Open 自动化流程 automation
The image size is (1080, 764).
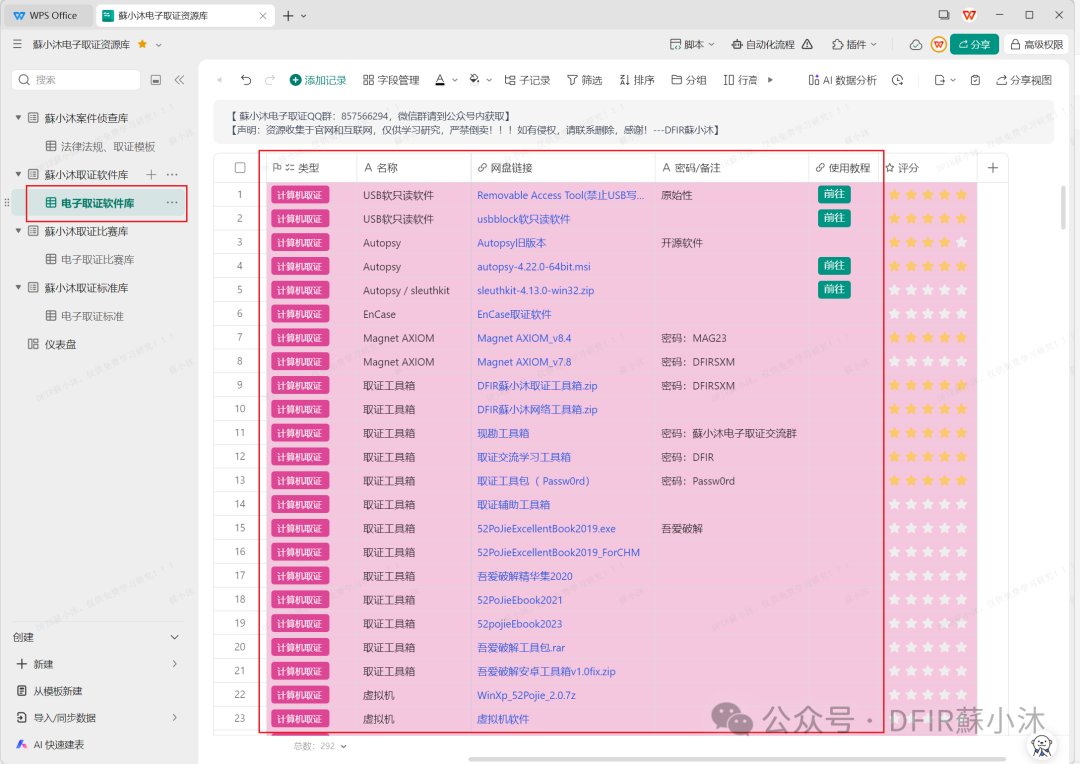tap(762, 44)
